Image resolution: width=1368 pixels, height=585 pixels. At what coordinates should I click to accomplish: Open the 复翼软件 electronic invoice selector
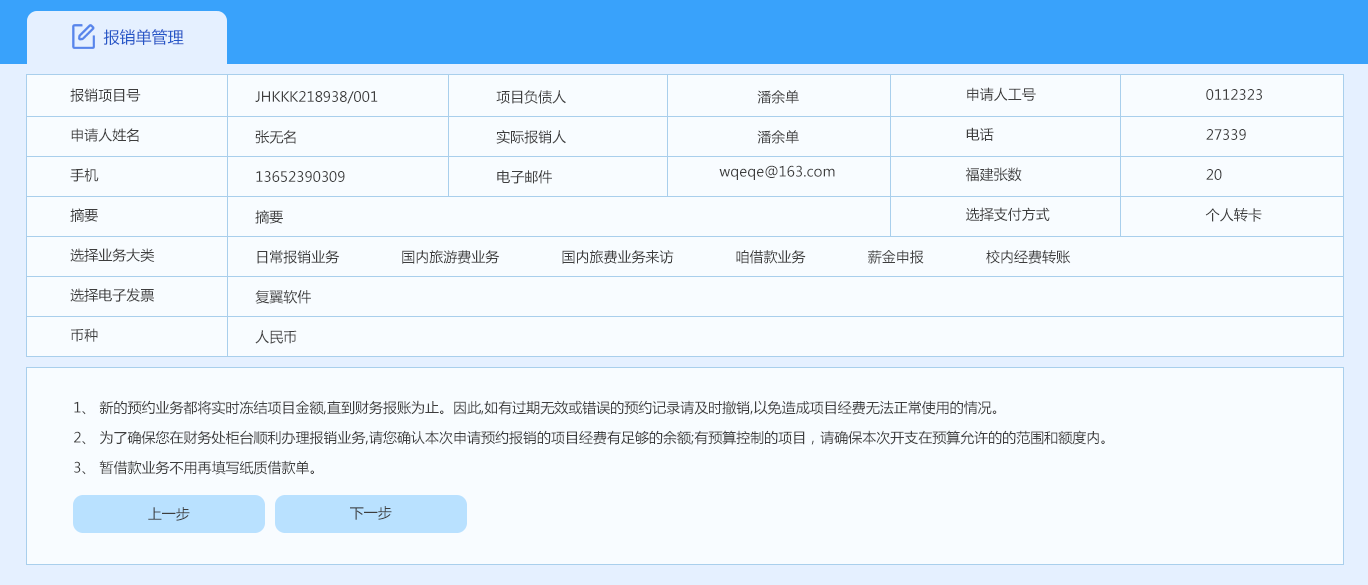(283, 297)
